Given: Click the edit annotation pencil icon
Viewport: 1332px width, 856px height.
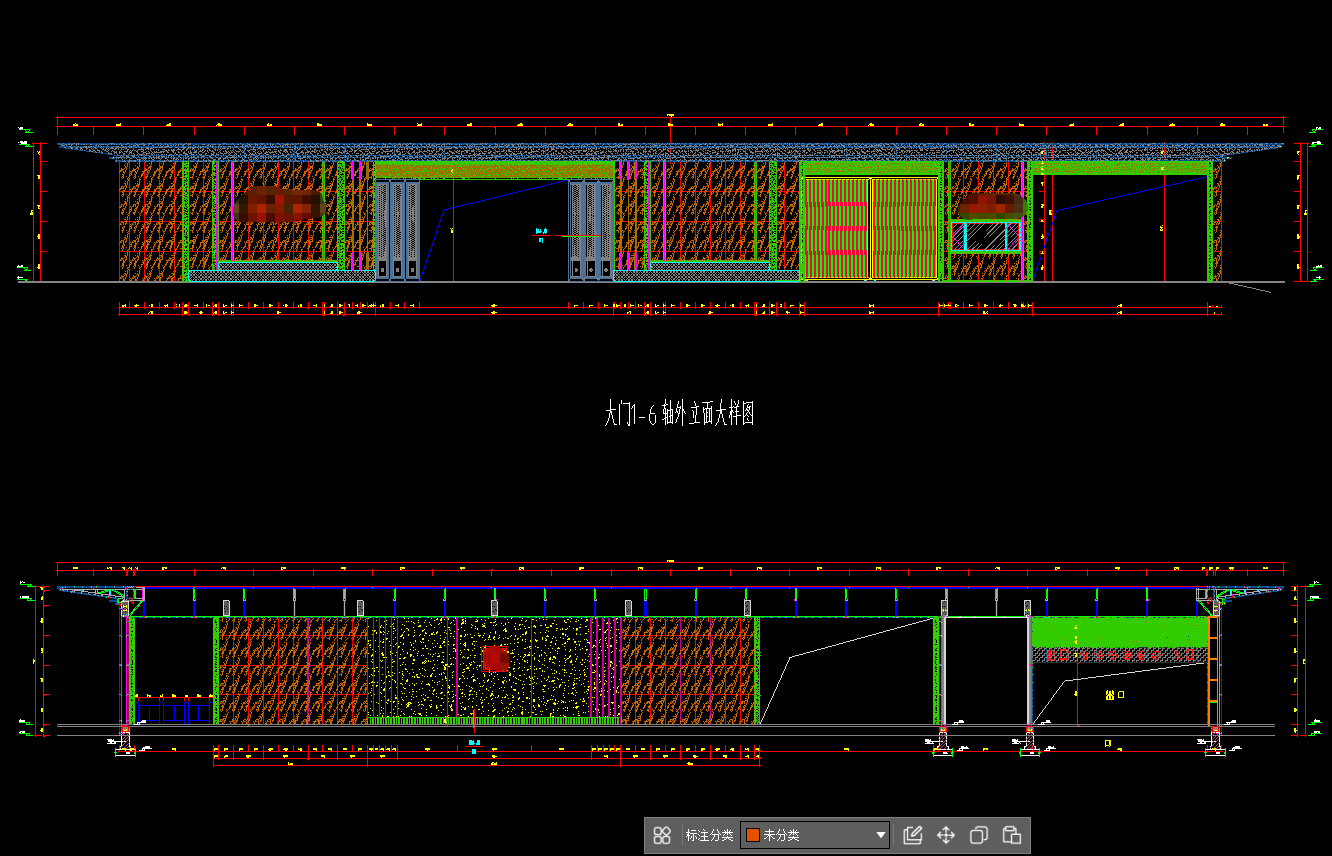Looking at the screenshot, I should click(x=912, y=836).
